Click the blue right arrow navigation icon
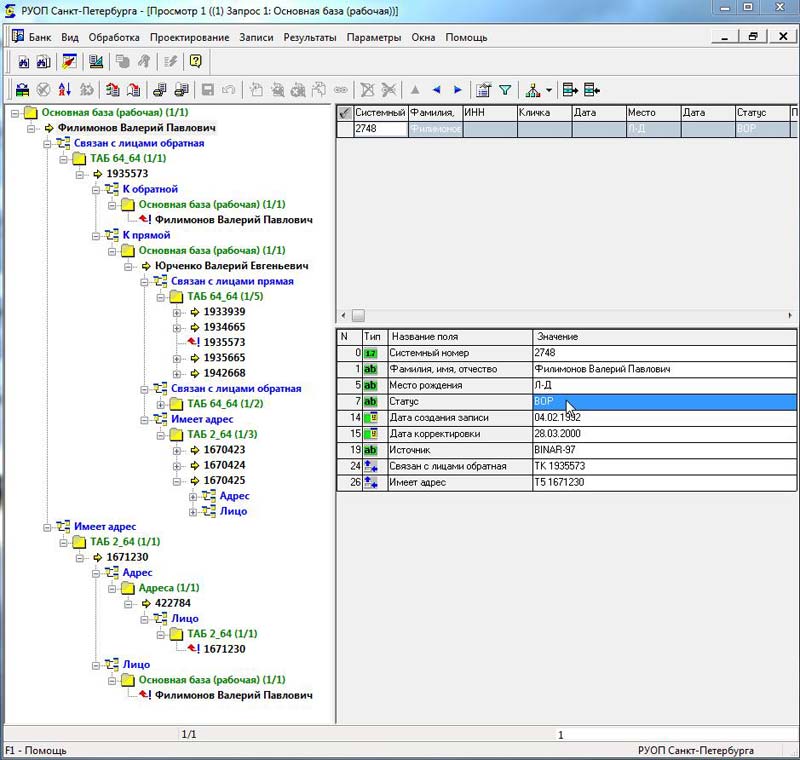Screen dimensions: 800x760 [x=458, y=89]
